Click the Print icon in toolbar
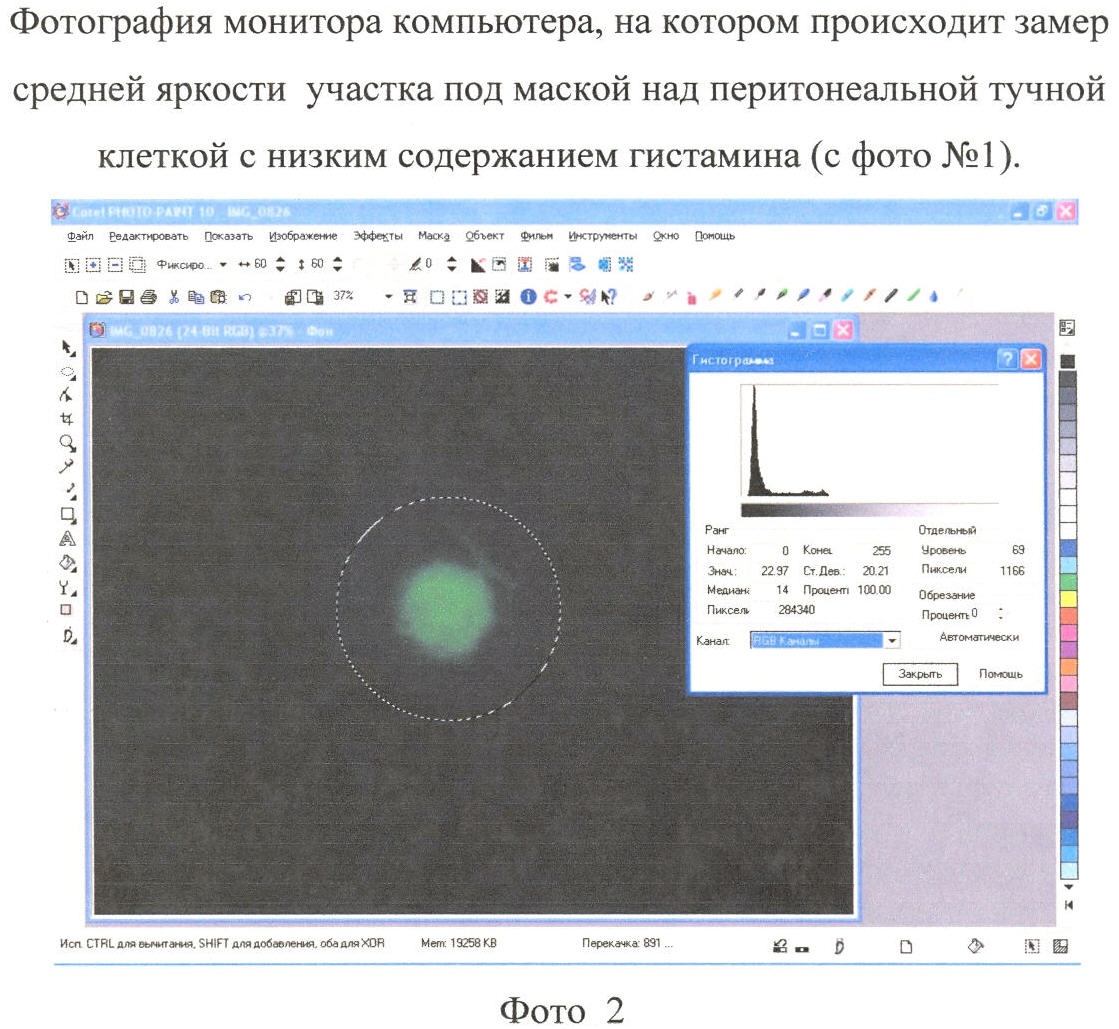 click(147, 297)
